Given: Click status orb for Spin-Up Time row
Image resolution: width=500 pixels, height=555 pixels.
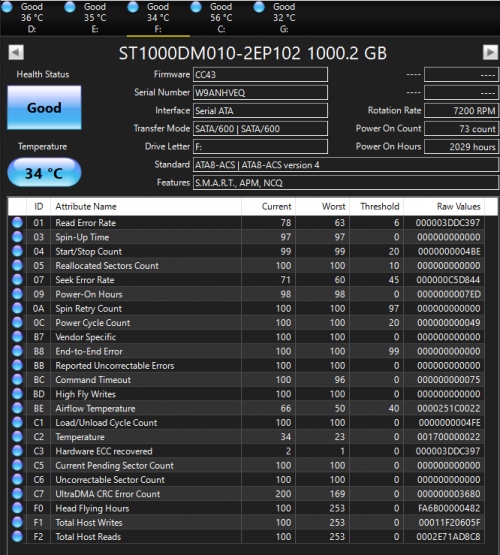Looking at the screenshot, I should pos(17,237).
